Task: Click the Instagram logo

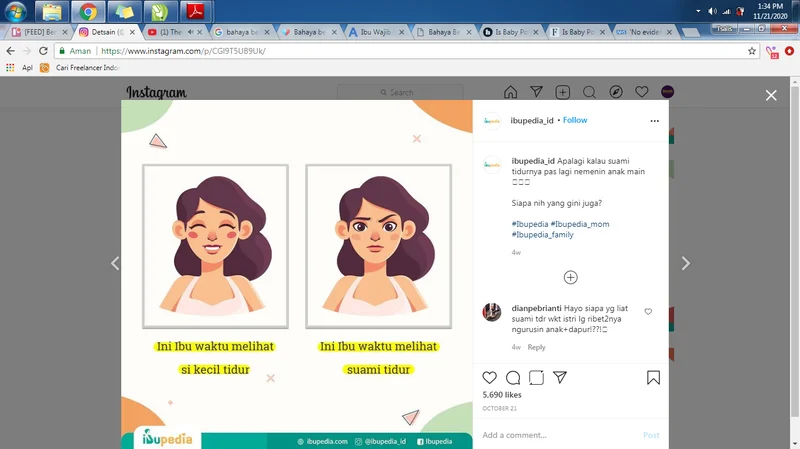Action: point(156,92)
